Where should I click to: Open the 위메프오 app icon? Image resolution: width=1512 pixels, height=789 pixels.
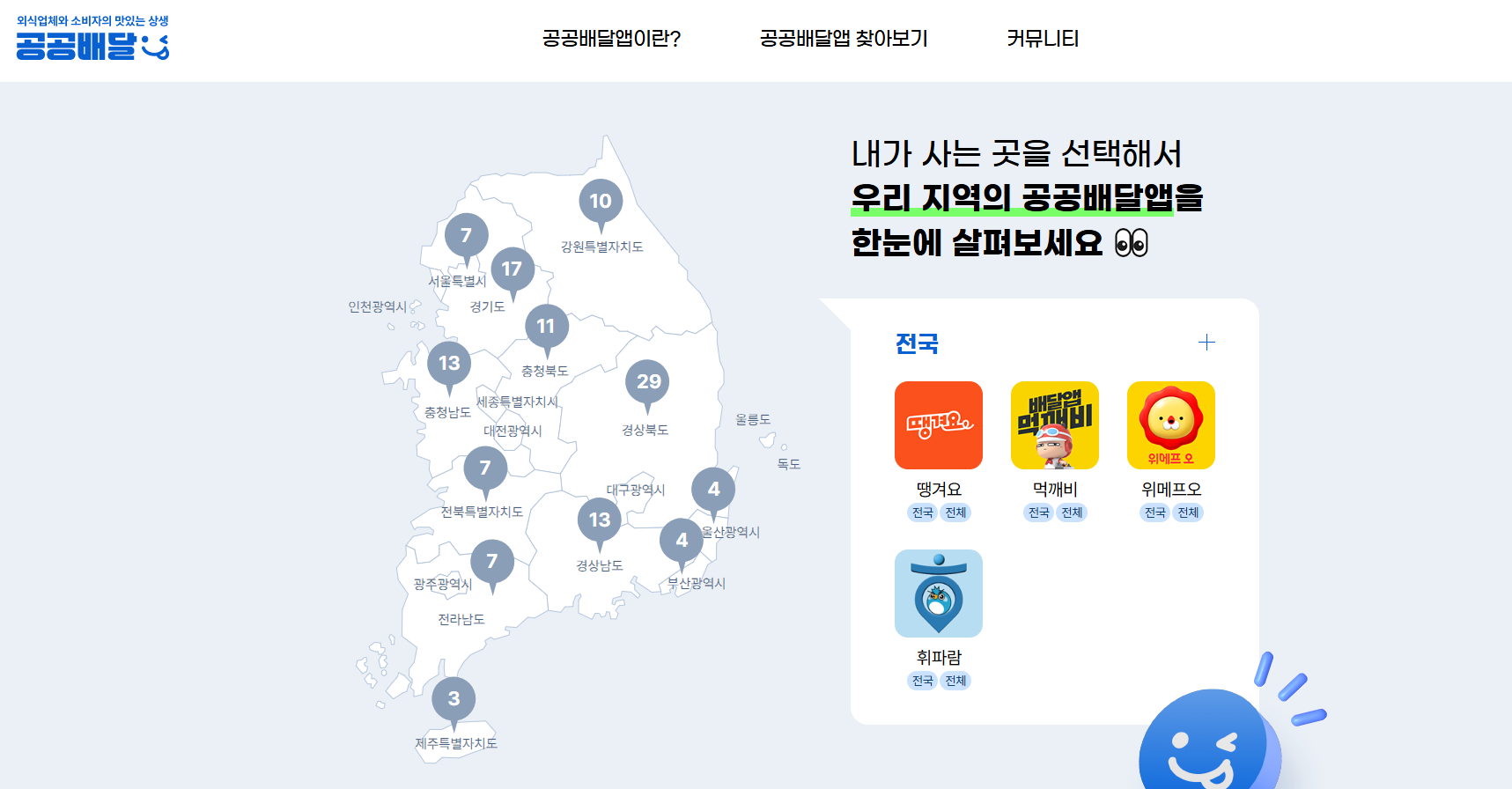(x=1171, y=425)
